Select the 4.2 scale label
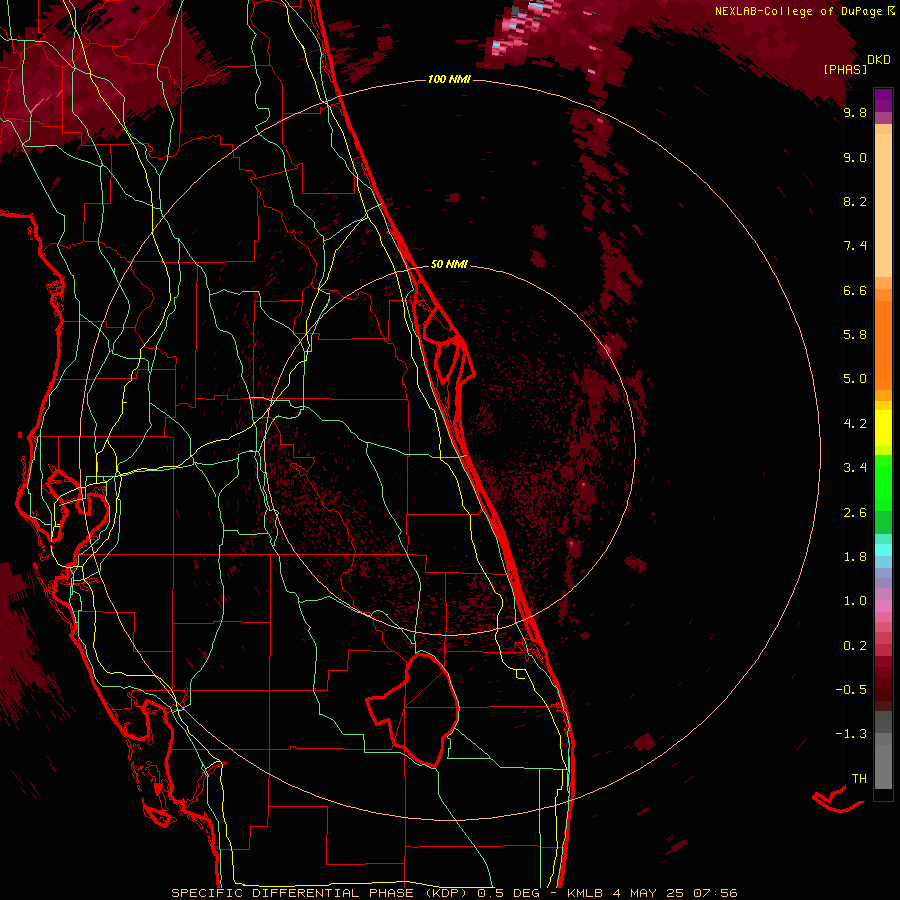900x900 pixels. (x=855, y=424)
